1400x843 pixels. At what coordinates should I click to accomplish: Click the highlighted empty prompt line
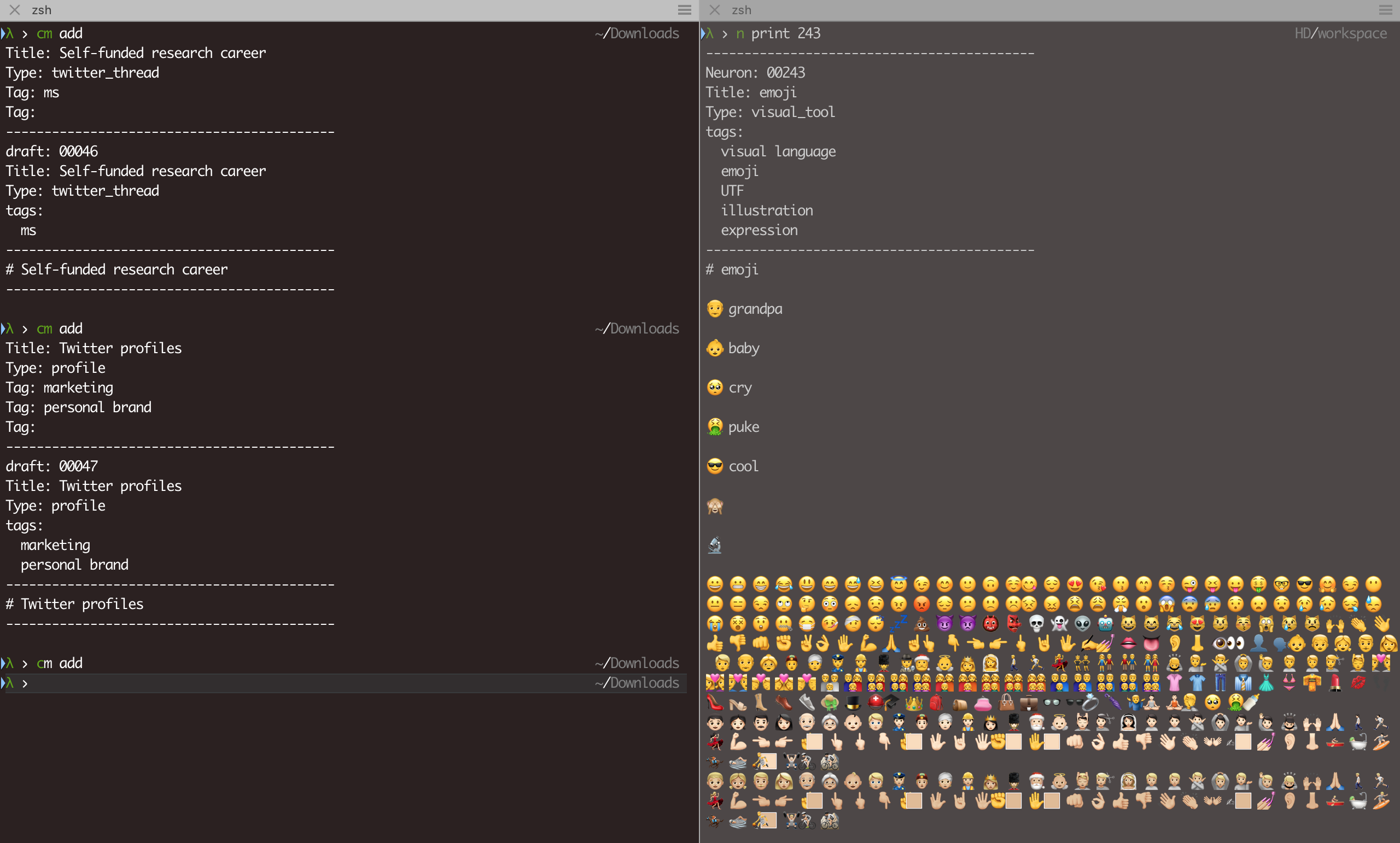tap(341, 683)
